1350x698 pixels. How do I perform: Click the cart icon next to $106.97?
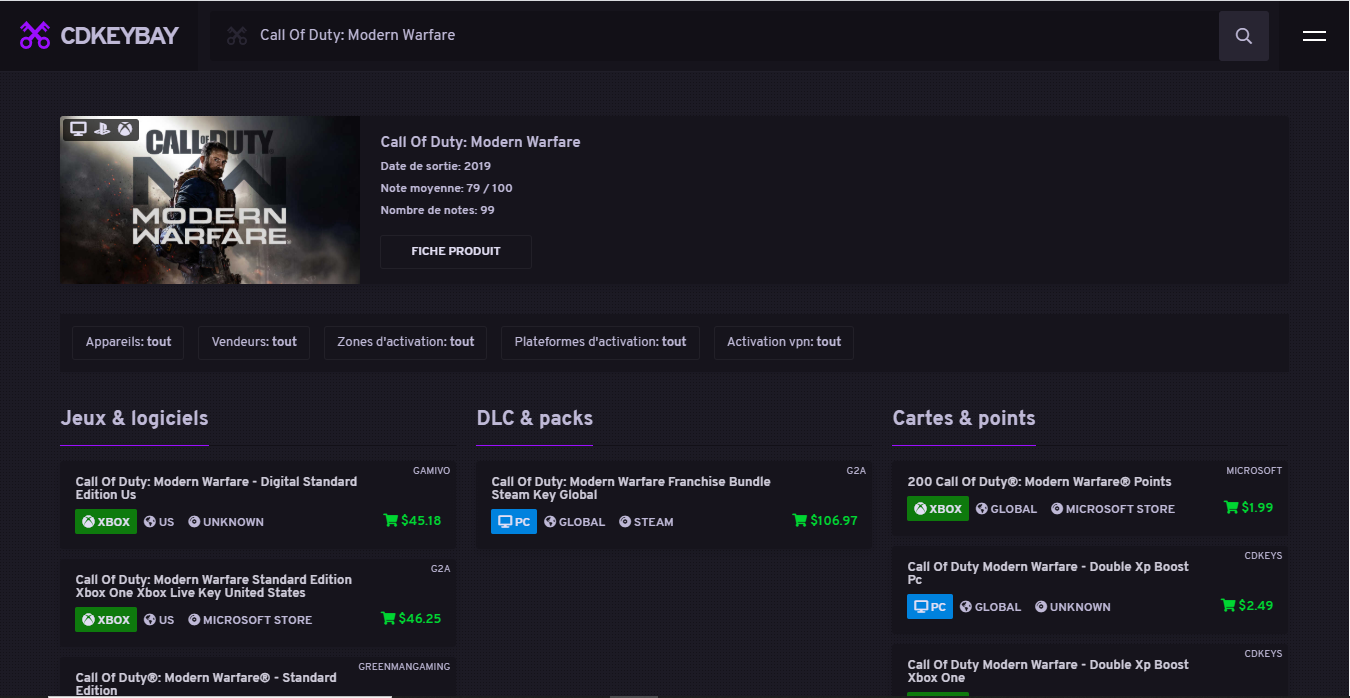tap(799, 521)
